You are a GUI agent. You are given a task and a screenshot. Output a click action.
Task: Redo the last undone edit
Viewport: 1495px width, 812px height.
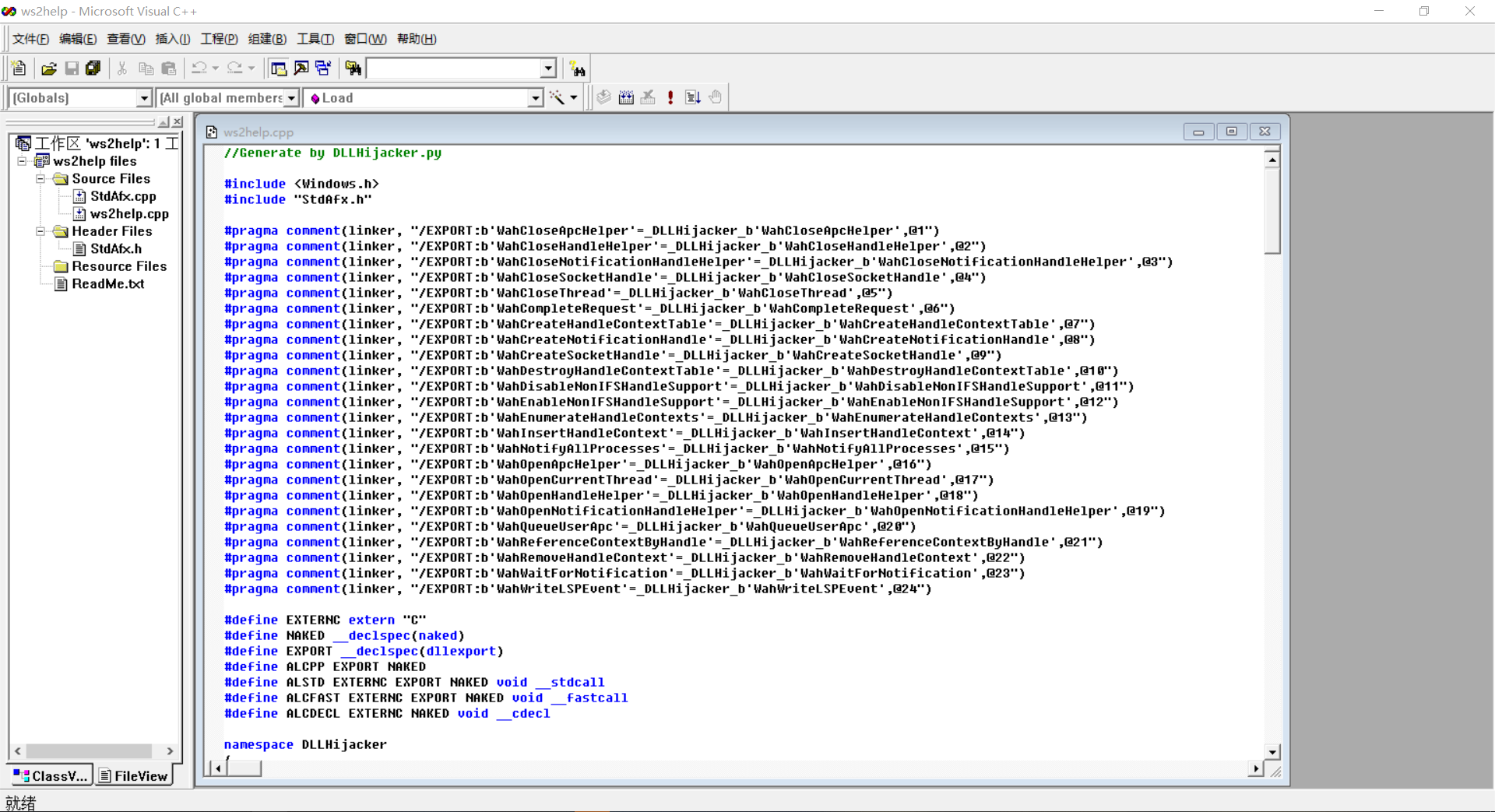(x=235, y=69)
